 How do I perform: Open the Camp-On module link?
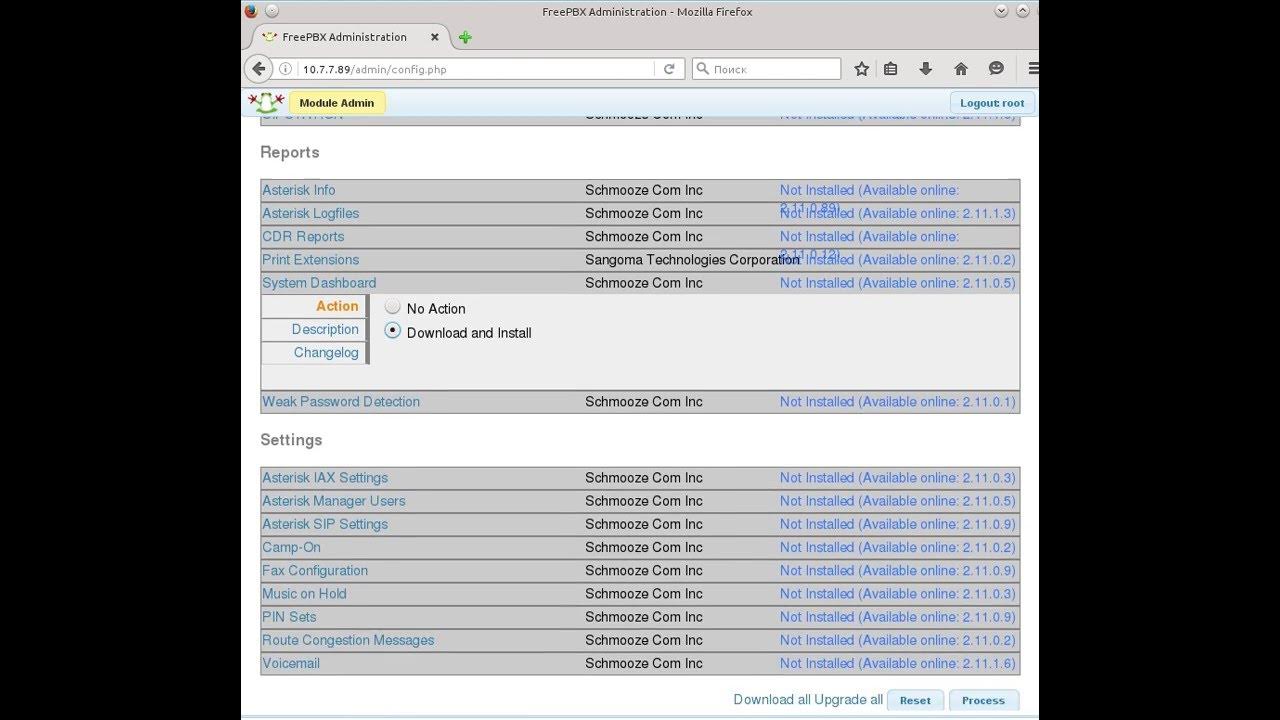coord(291,547)
